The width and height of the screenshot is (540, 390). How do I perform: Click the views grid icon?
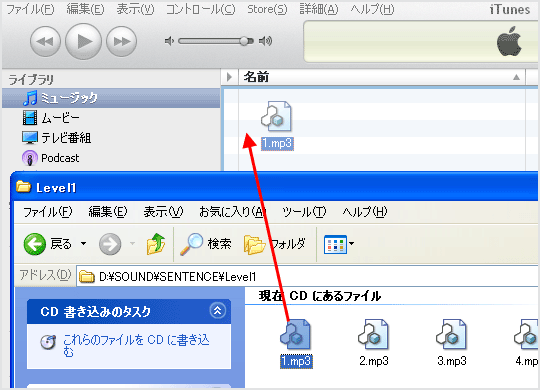pyautogui.click(x=335, y=244)
